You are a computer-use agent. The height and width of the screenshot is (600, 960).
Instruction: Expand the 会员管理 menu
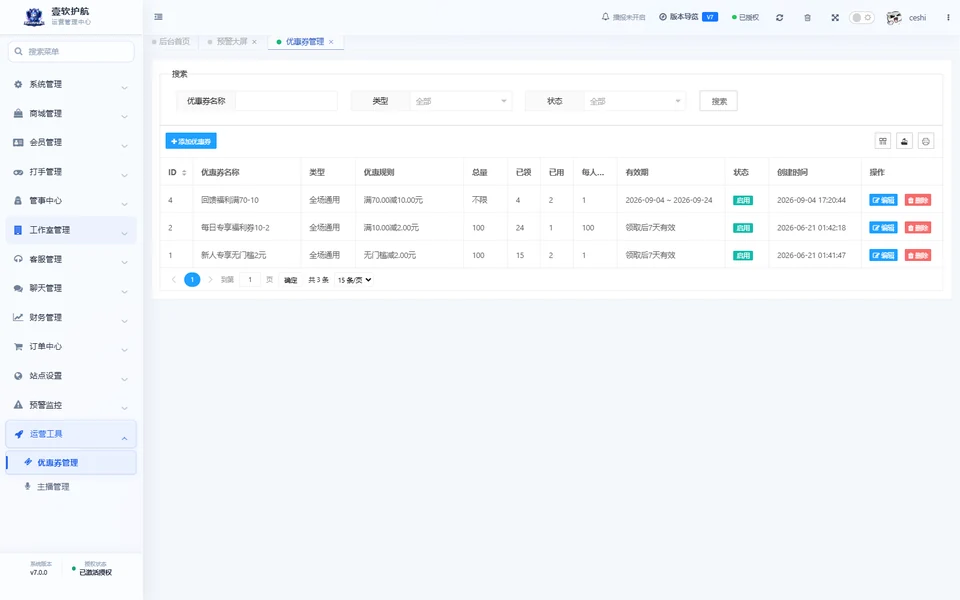pos(71,143)
